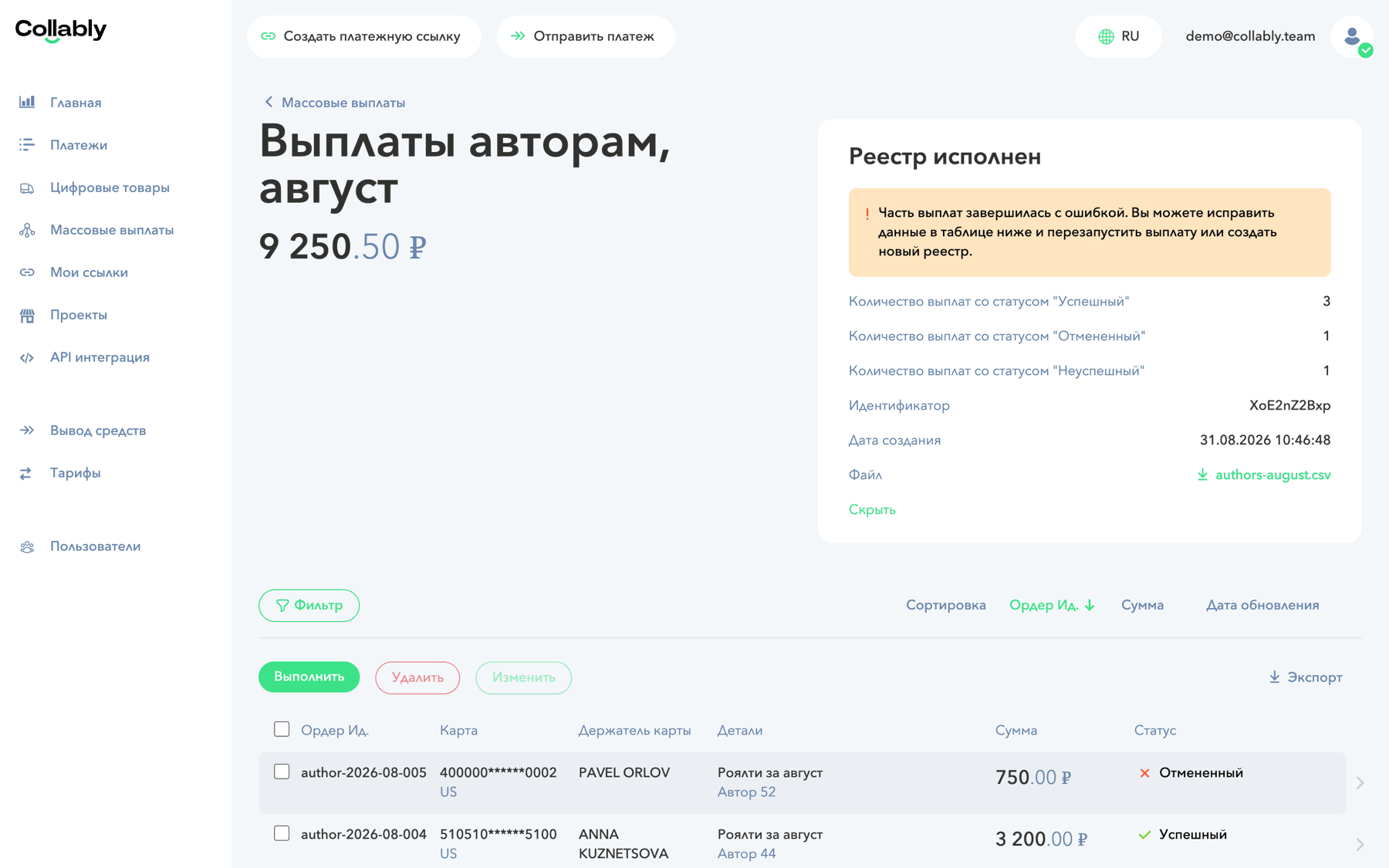Sort by Дата обновления

tap(1262, 605)
